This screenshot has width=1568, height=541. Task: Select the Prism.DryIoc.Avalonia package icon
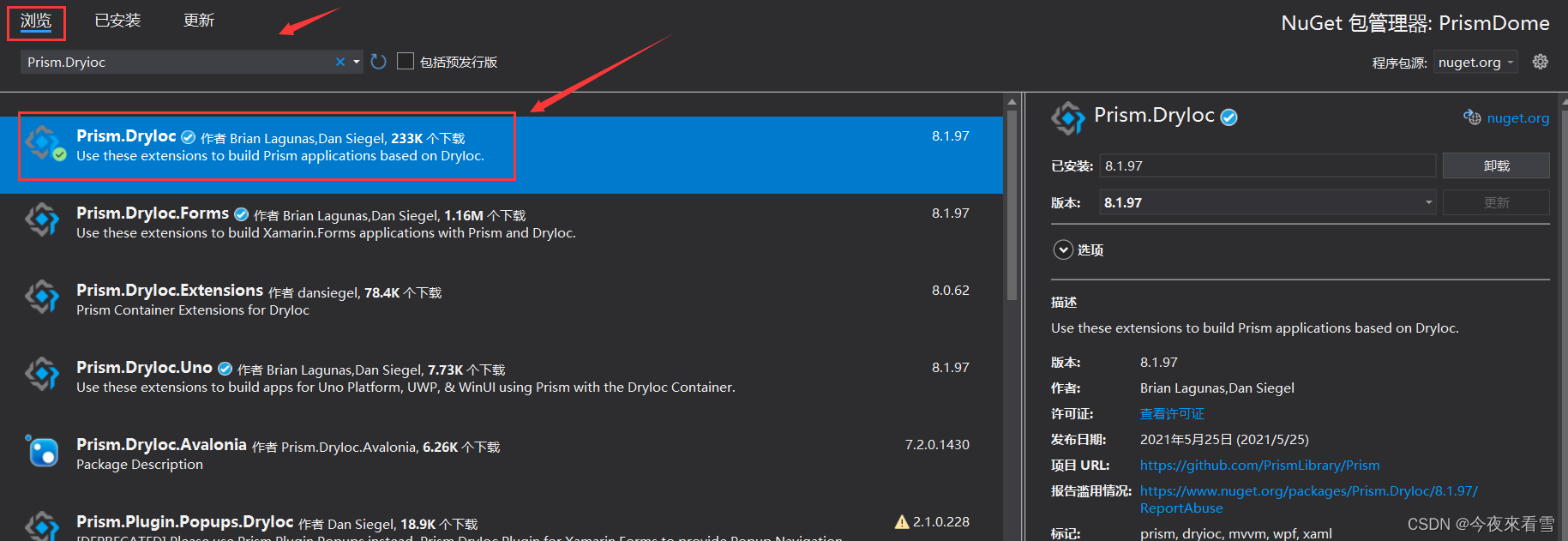(42, 450)
